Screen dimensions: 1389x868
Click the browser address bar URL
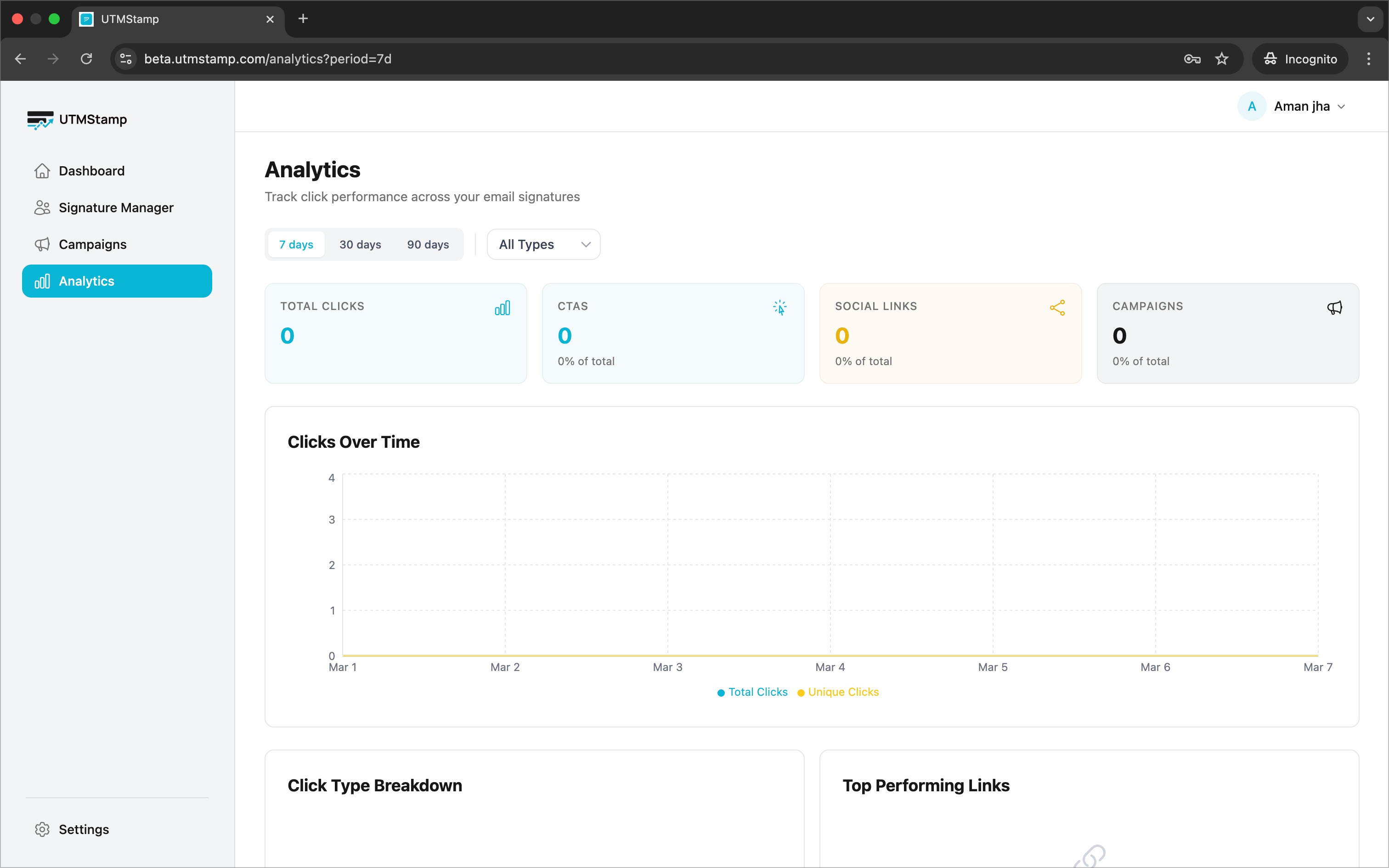coord(268,59)
